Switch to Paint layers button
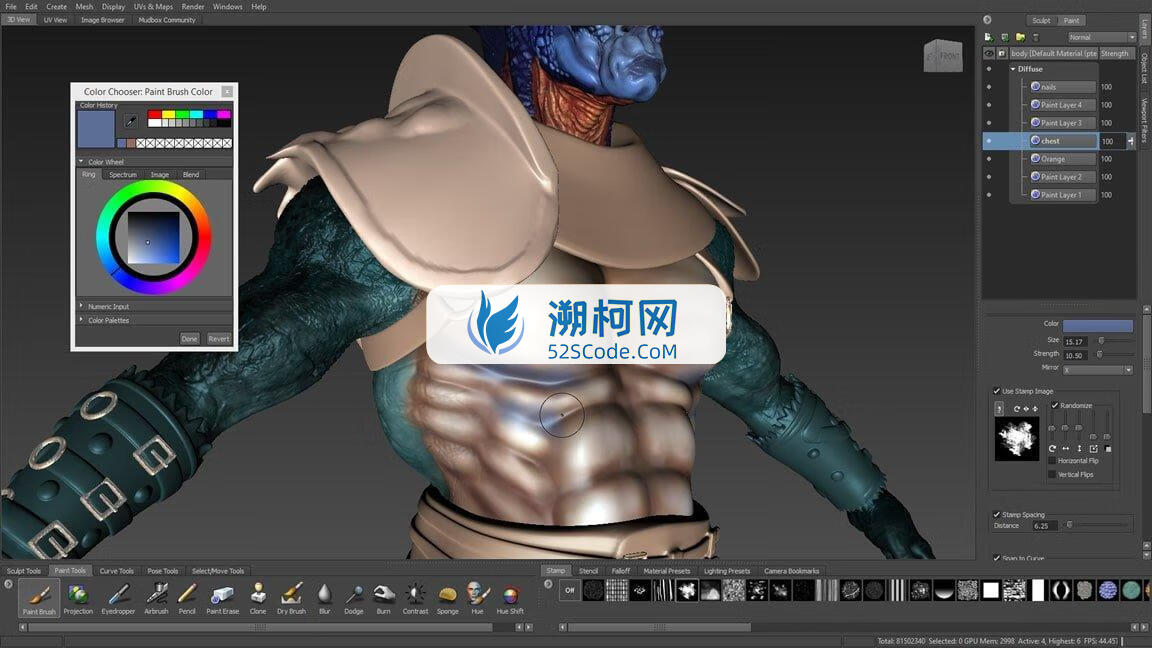The width and height of the screenshot is (1152, 648). pos(1072,21)
